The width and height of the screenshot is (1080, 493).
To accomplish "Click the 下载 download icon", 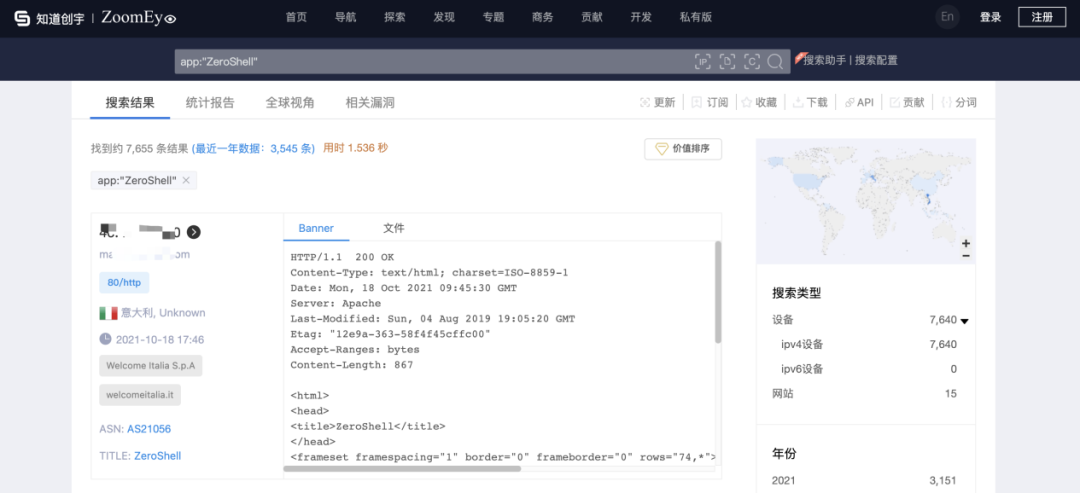I will 798,103.
